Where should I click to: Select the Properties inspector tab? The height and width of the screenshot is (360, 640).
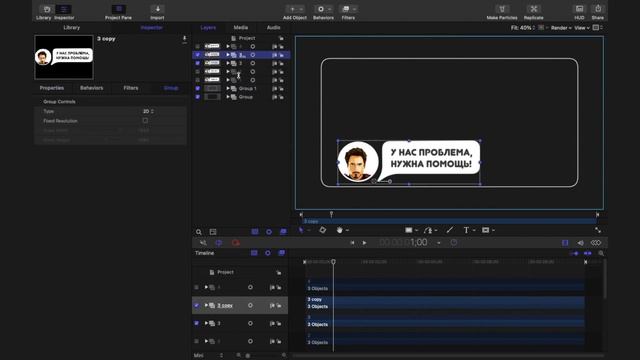52,88
